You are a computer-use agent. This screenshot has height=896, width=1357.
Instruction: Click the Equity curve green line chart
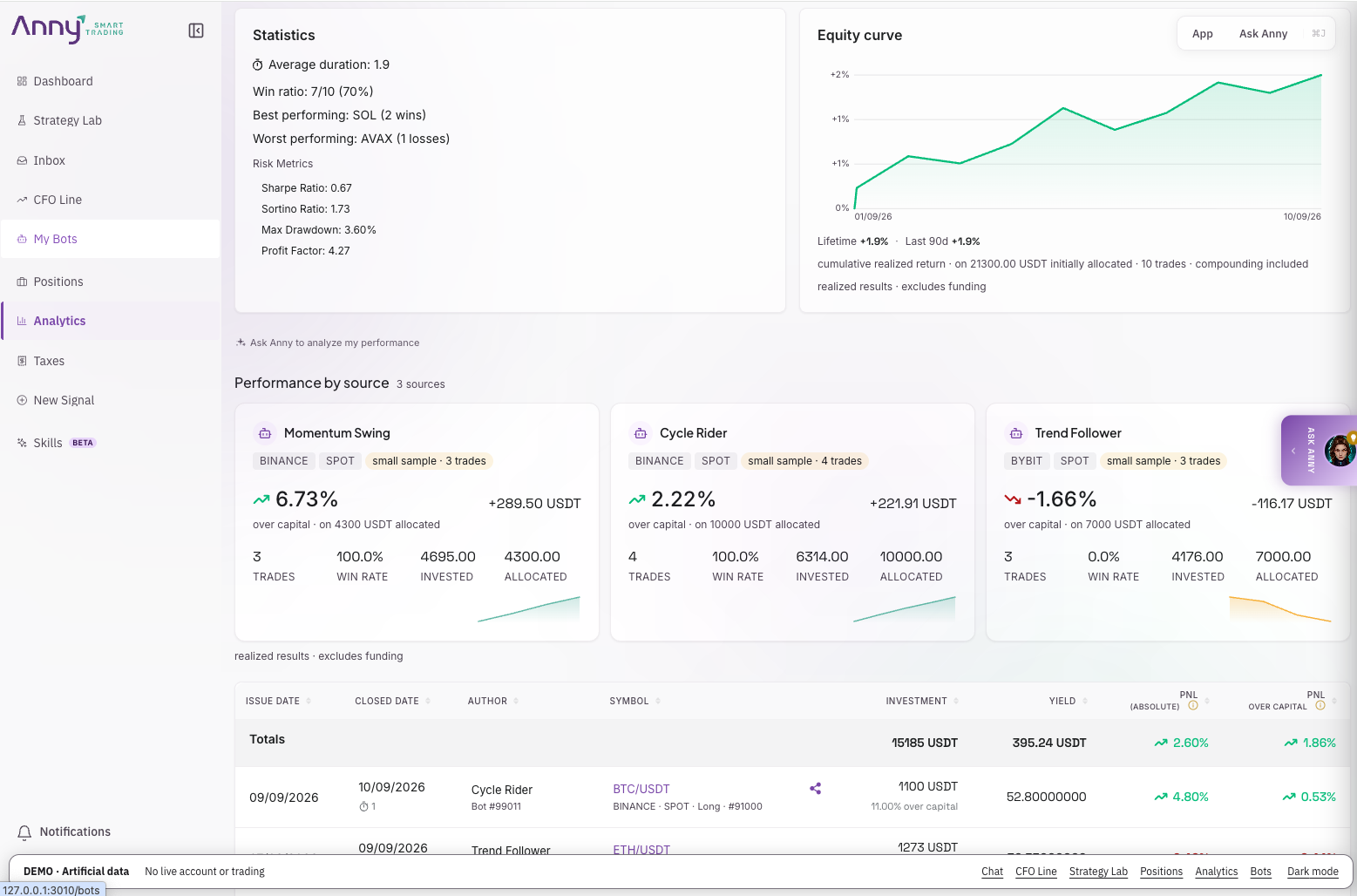pos(1089,139)
